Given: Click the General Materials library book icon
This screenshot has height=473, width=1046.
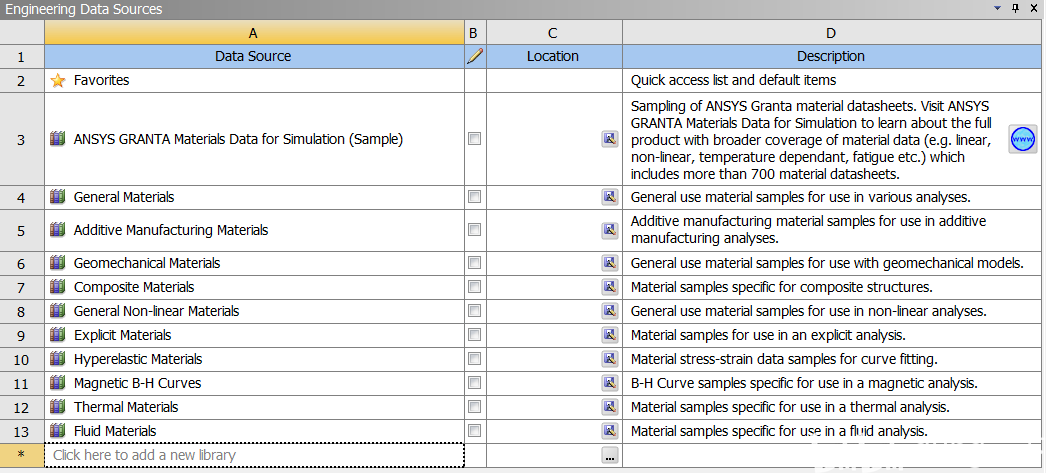Looking at the screenshot, I should [58, 197].
